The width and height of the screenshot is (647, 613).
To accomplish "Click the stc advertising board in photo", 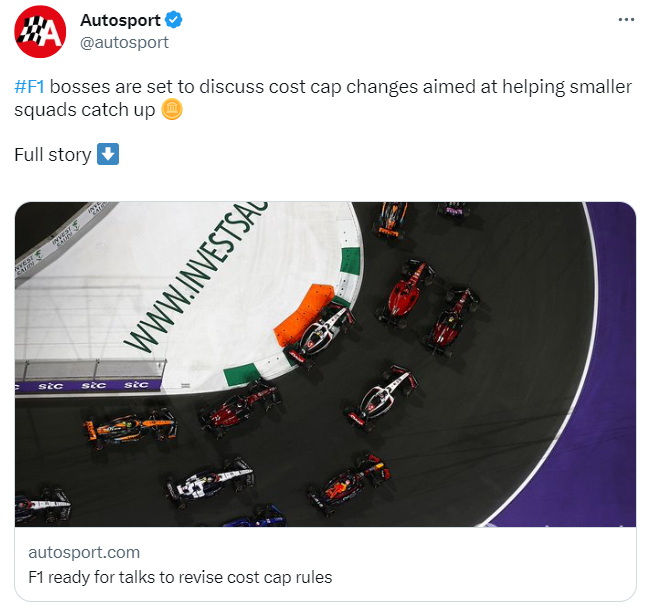I will [x=88, y=385].
